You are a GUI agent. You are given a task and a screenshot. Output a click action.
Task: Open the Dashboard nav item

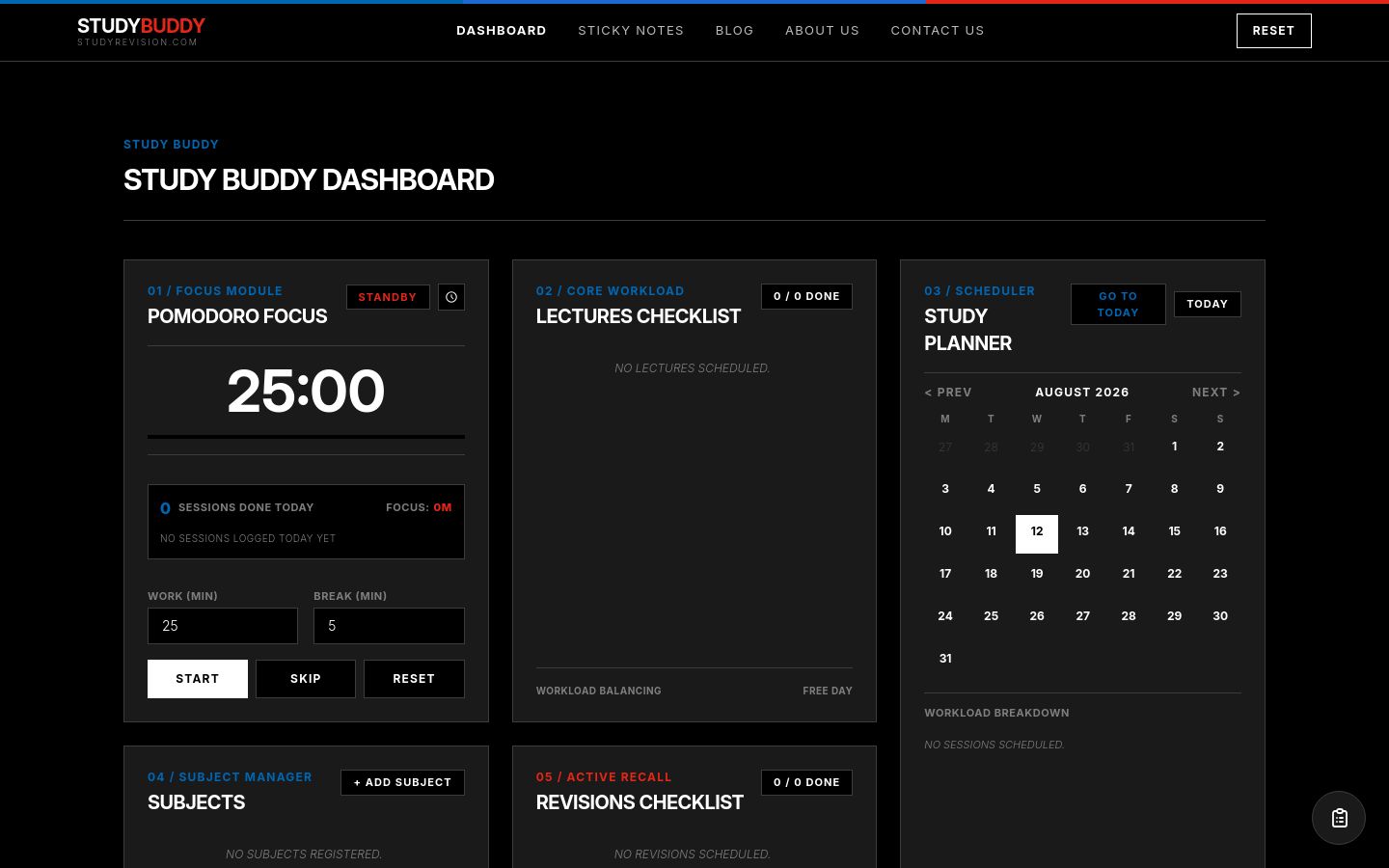click(x=502, y=31)
